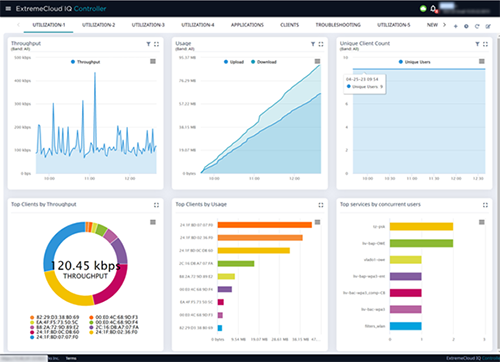Refresh the dashboard
This screenshot has width=500, height=362.
477,26
